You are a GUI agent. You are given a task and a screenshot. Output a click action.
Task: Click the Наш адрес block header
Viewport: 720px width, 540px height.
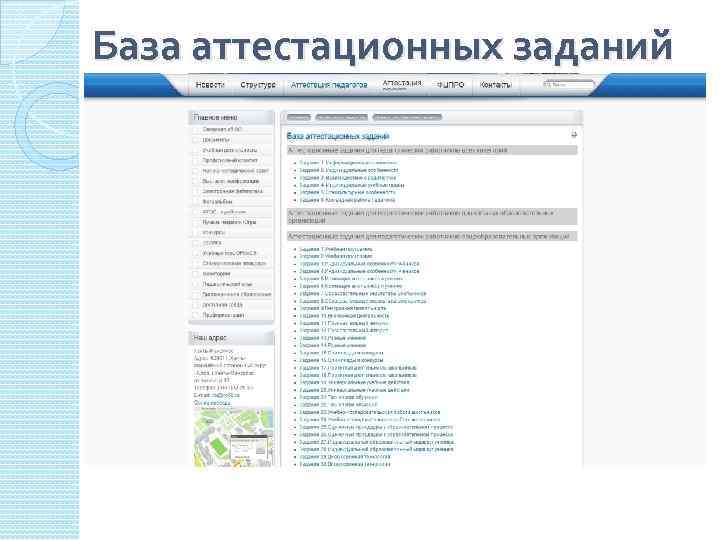(231, 338)
